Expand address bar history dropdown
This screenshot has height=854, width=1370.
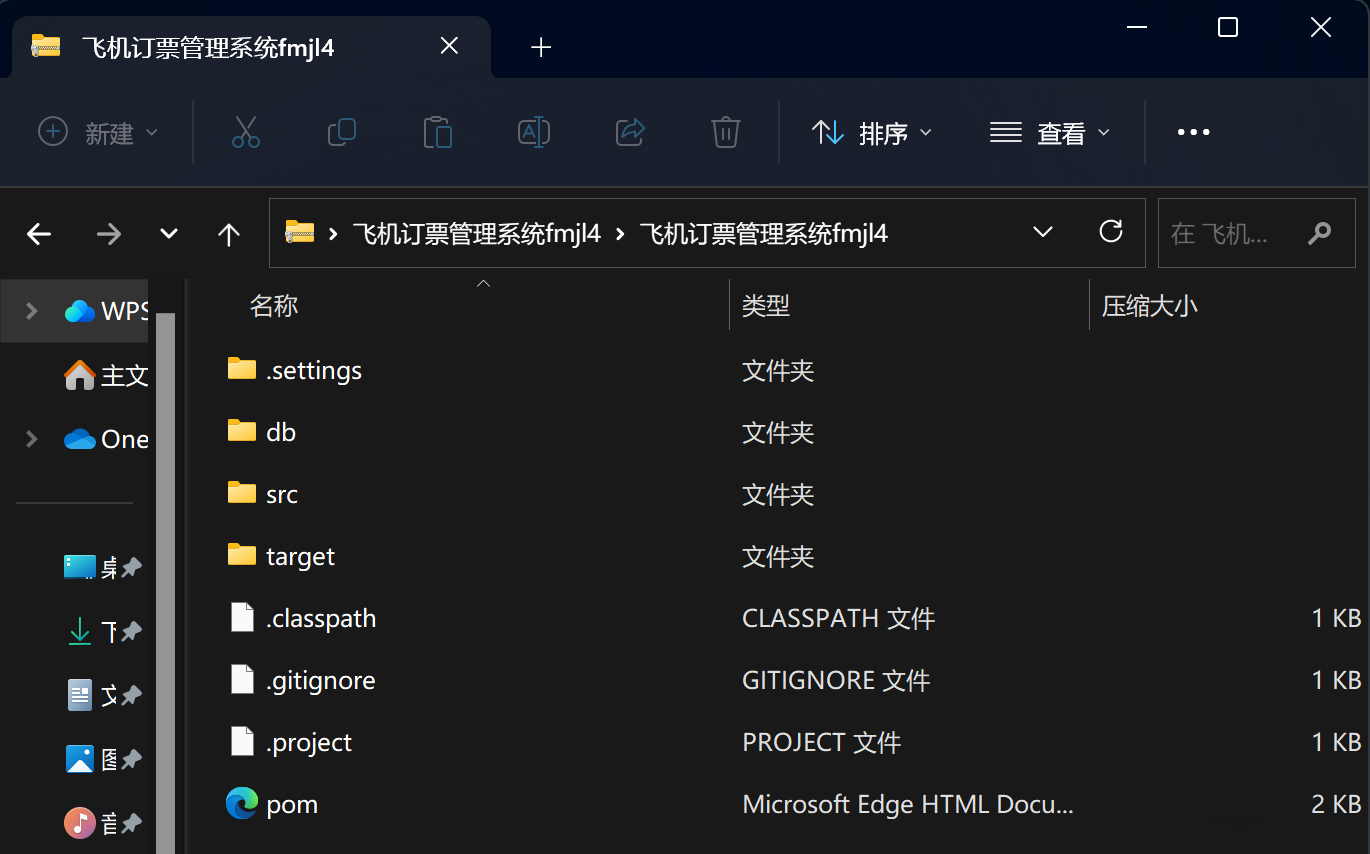click(1043, 232)
